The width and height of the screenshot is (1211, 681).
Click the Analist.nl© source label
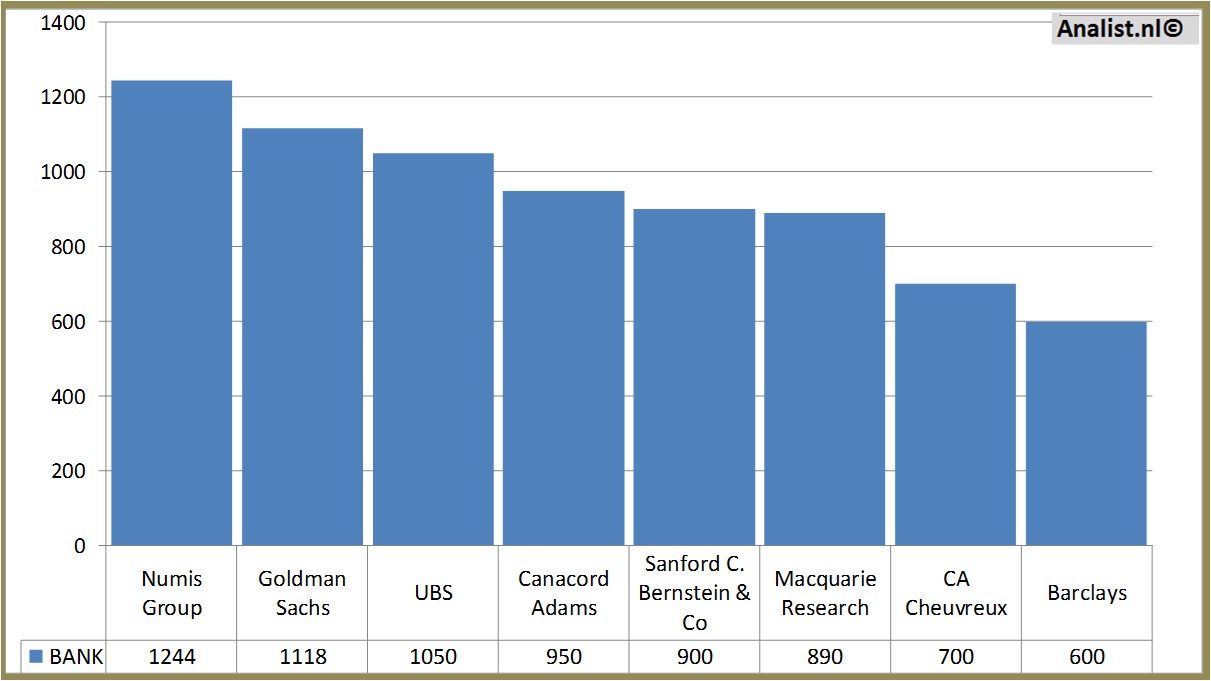click(1121, 29)
